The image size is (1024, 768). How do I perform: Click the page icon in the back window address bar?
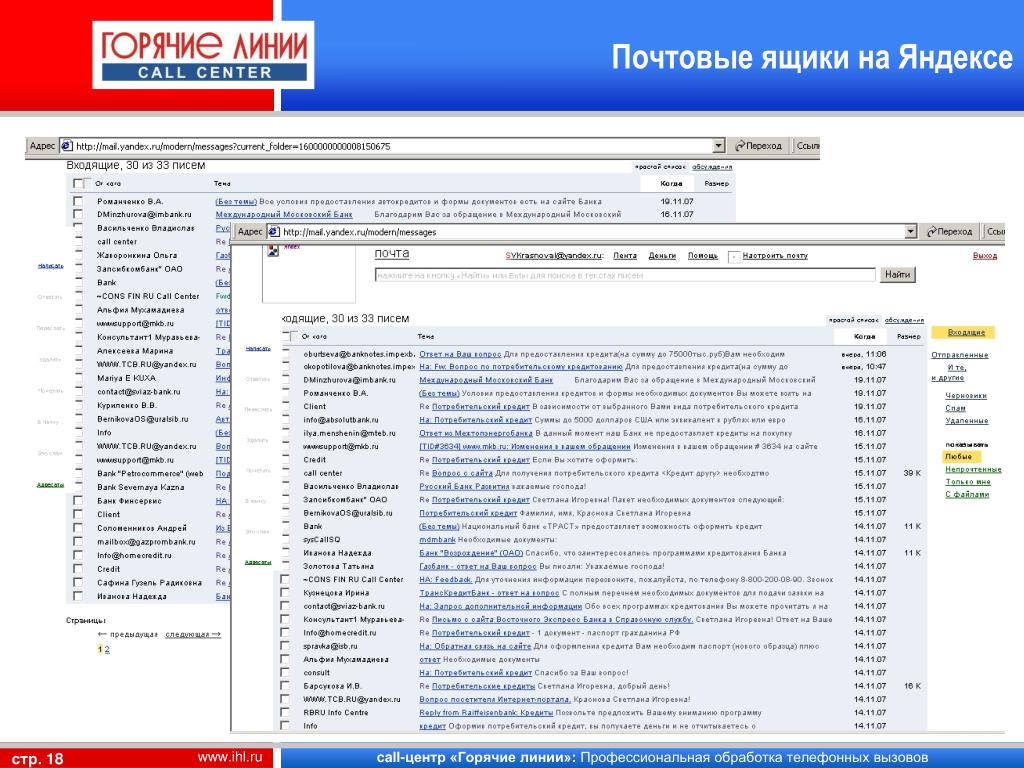[66, 146]
